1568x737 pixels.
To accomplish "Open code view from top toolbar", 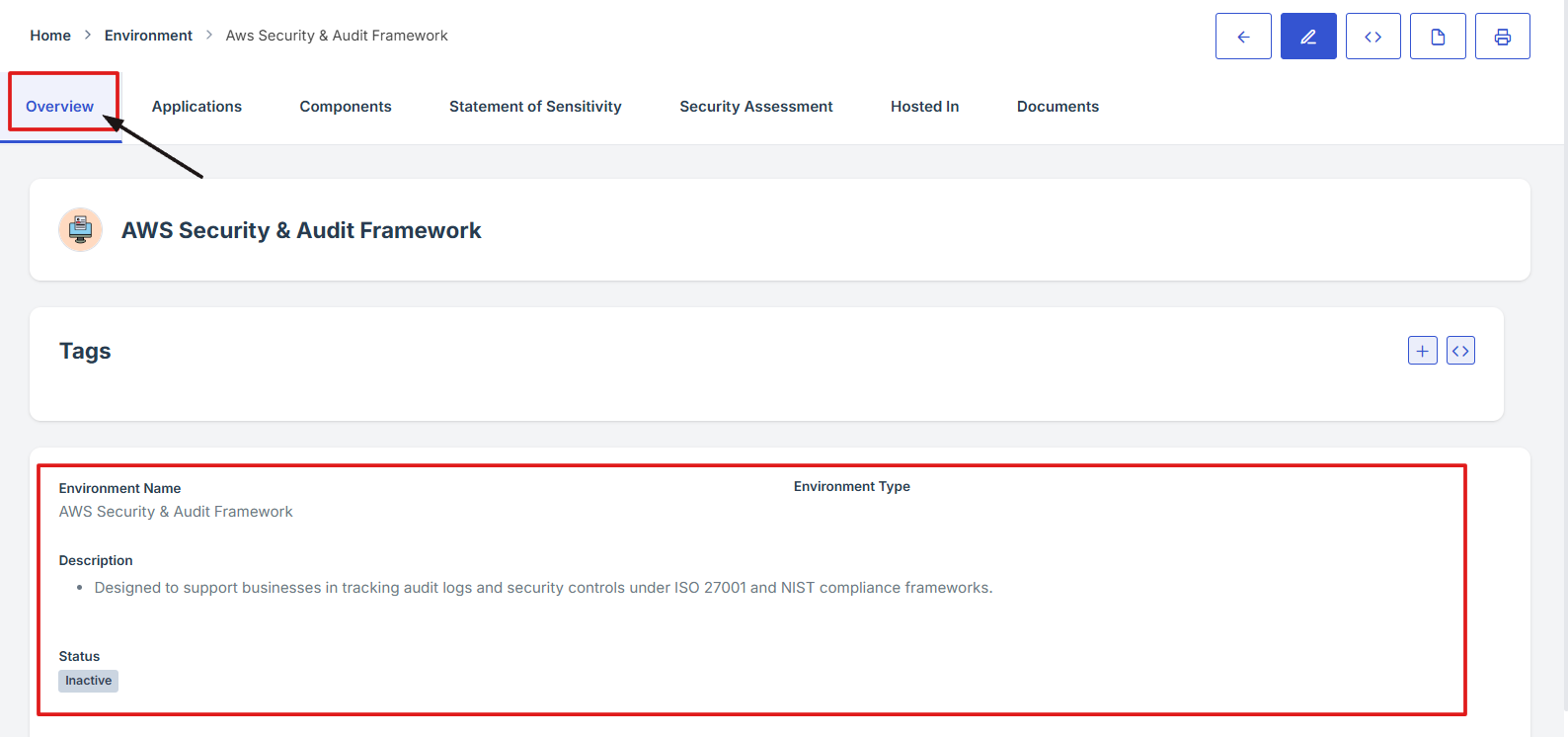I will pos(1372,37).
